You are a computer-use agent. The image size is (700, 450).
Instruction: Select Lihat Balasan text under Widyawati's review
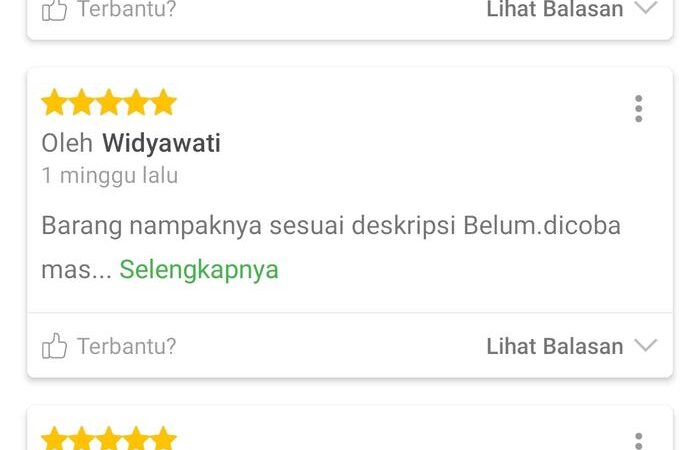pyautogui.click(x=554, y=346)
